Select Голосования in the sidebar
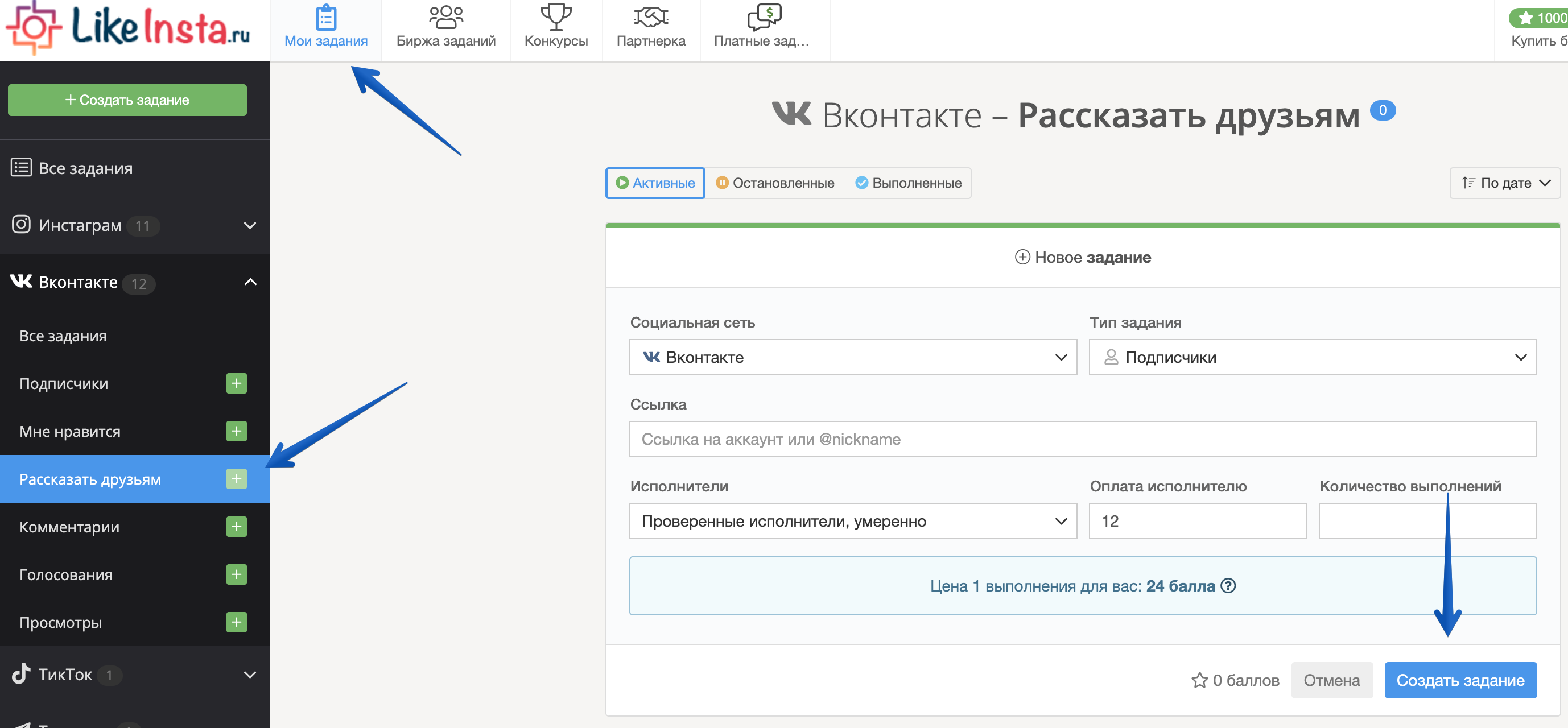The image size is (1568, 728). coord(66,575)
